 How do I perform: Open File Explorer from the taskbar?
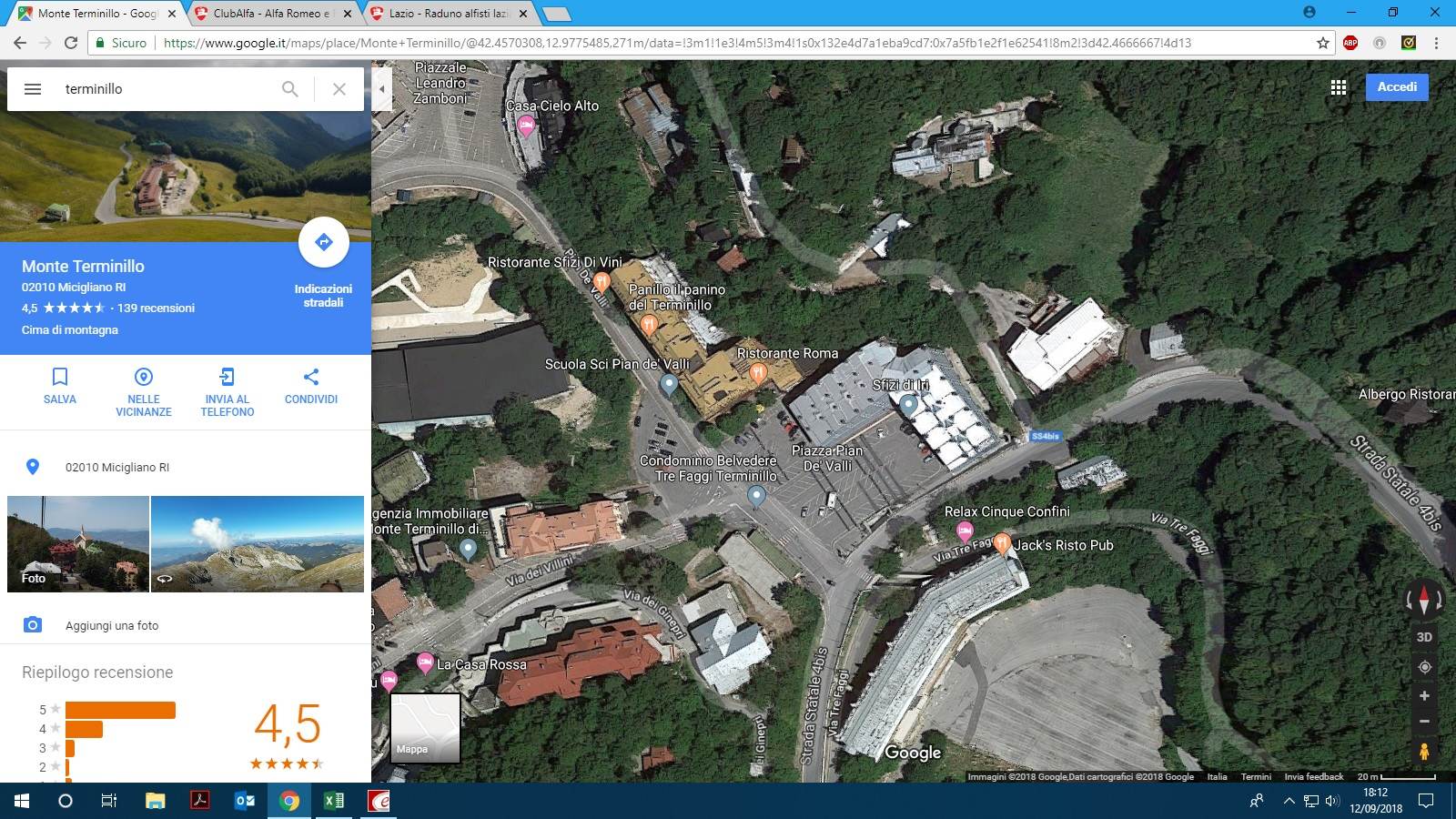pos(156,801)
